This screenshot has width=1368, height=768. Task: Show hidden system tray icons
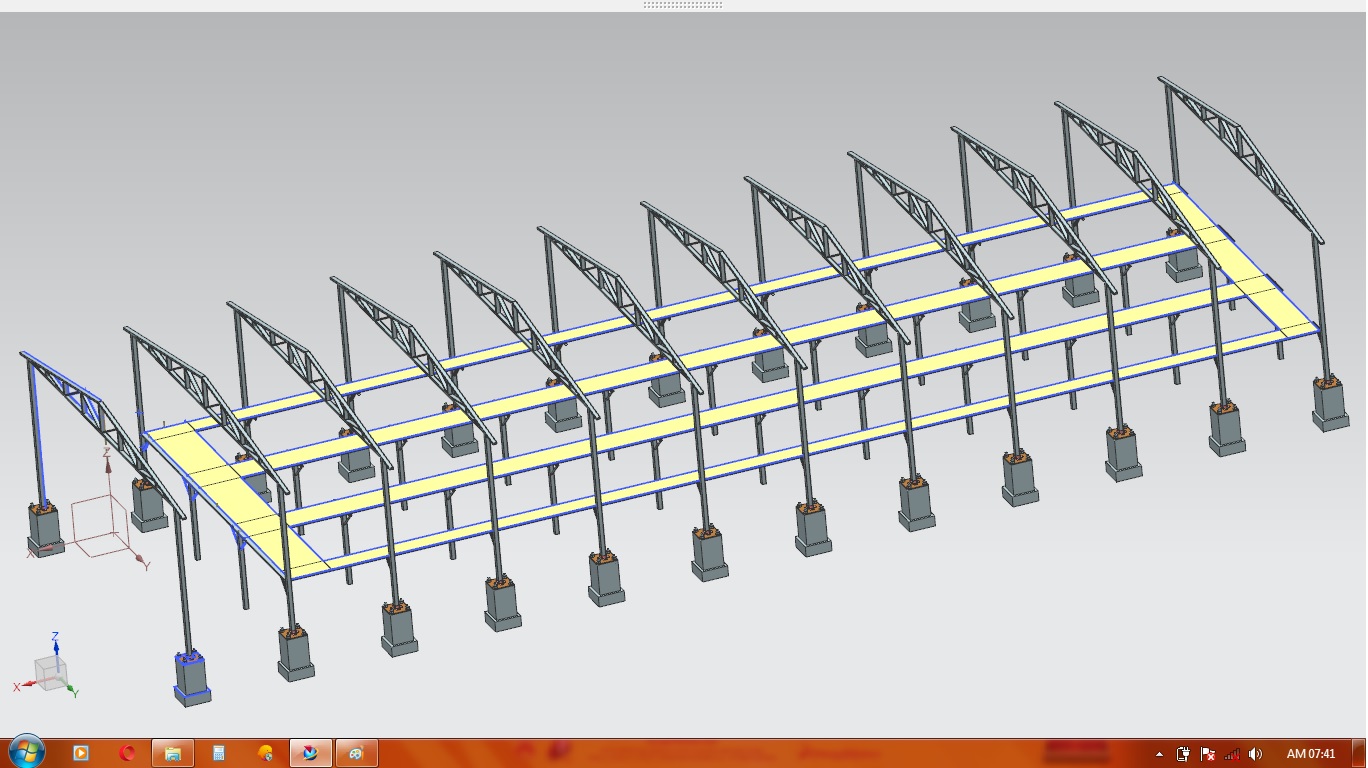1159,754
